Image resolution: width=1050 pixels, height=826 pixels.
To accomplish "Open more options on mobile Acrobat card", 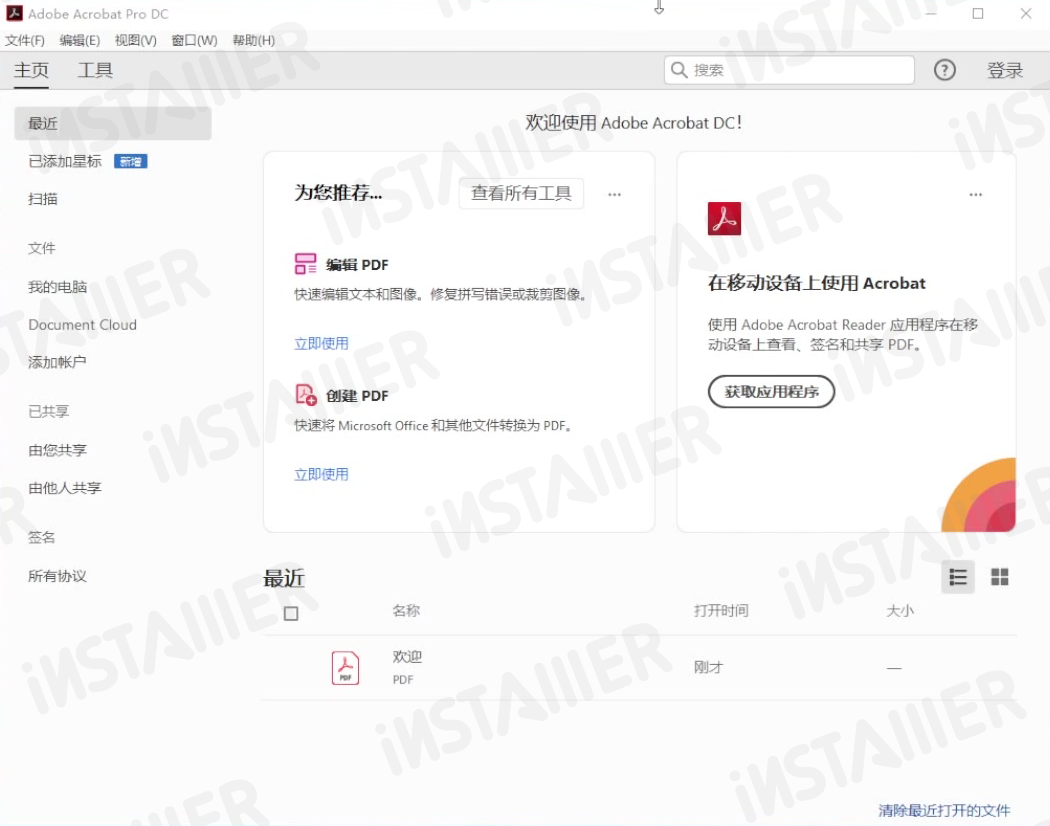I will coord(975,194).
